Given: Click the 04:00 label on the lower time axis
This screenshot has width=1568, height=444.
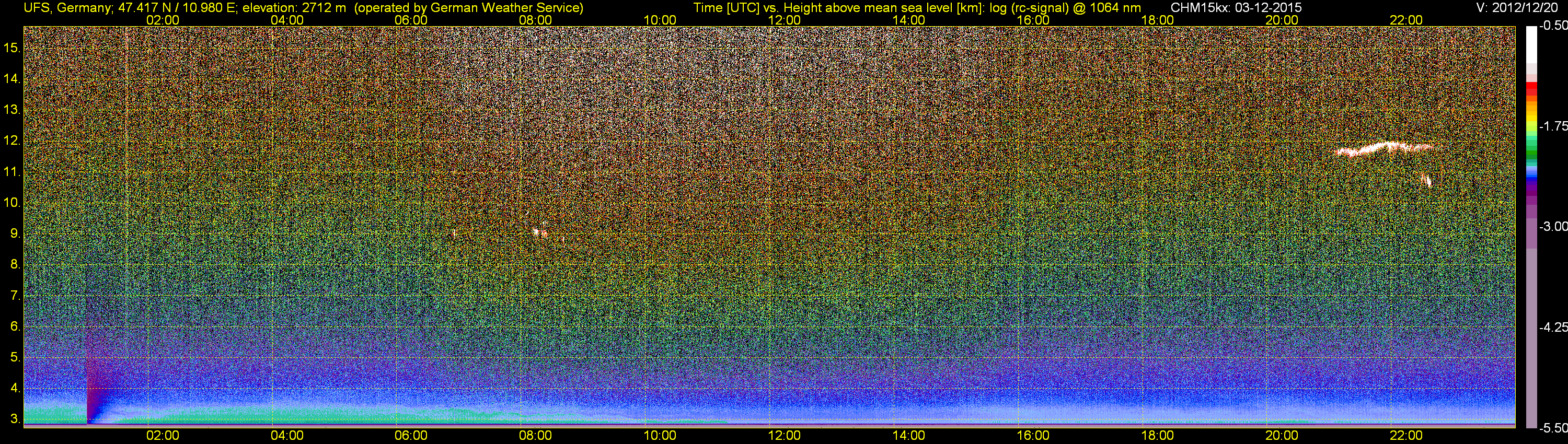Looking at the screenshot, I should (x=287, y=436).
